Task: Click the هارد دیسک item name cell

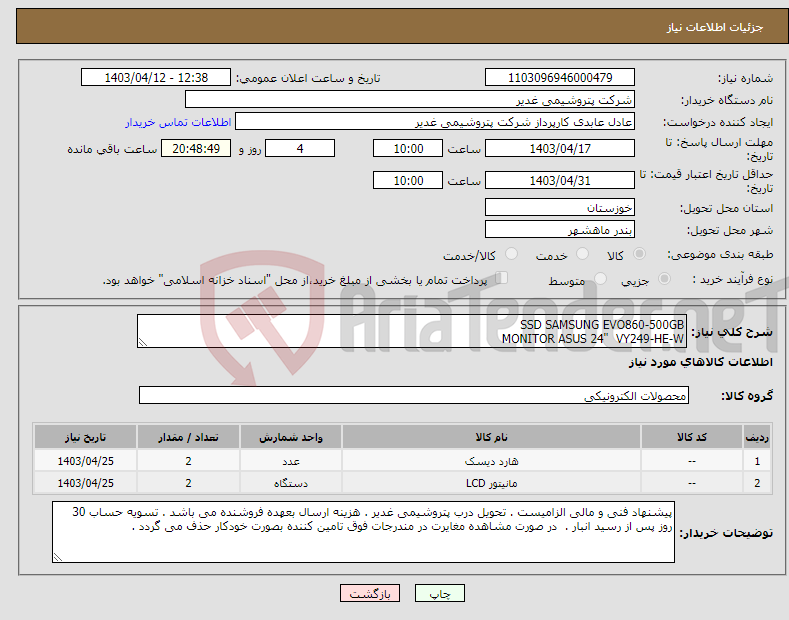Action: coord(491,461)
